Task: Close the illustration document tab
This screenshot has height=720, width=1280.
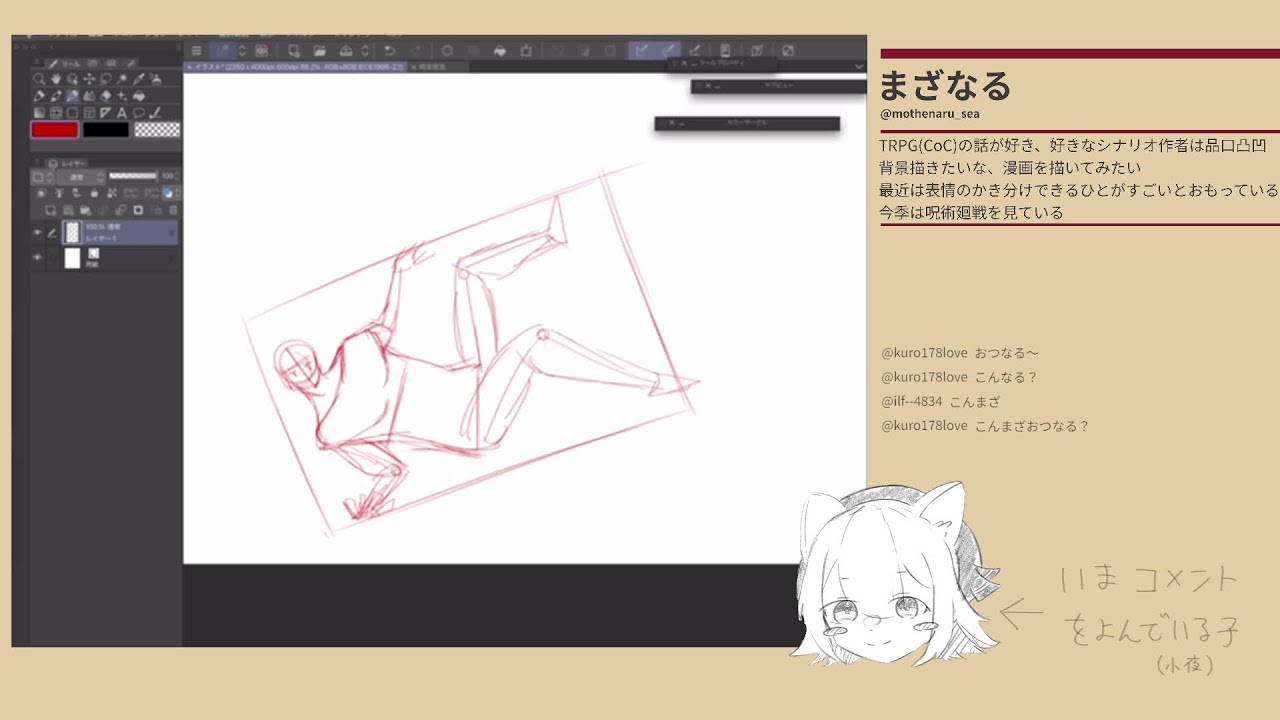Action: (x=189, y=67)
